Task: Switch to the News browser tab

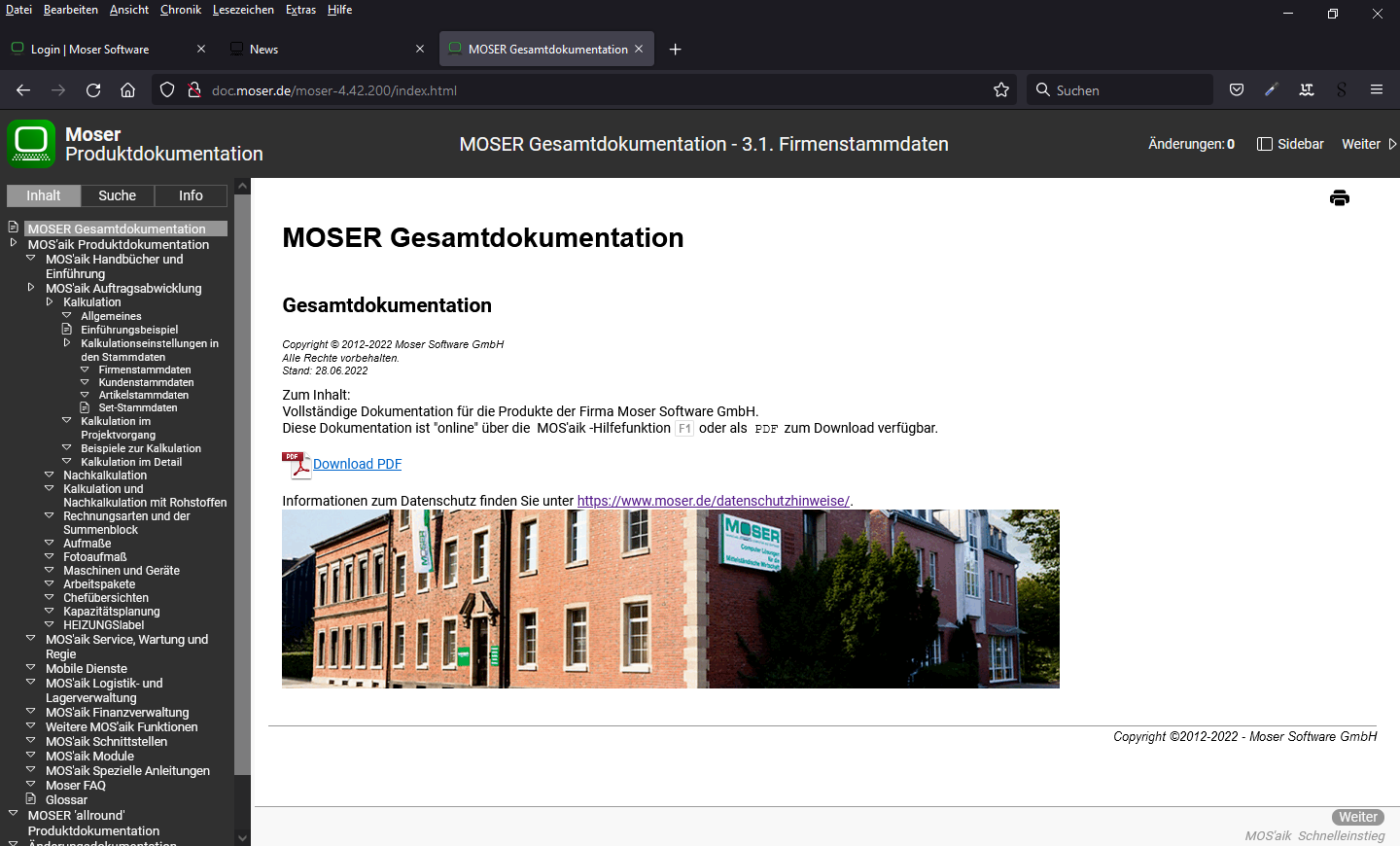Action: point(328,49)
